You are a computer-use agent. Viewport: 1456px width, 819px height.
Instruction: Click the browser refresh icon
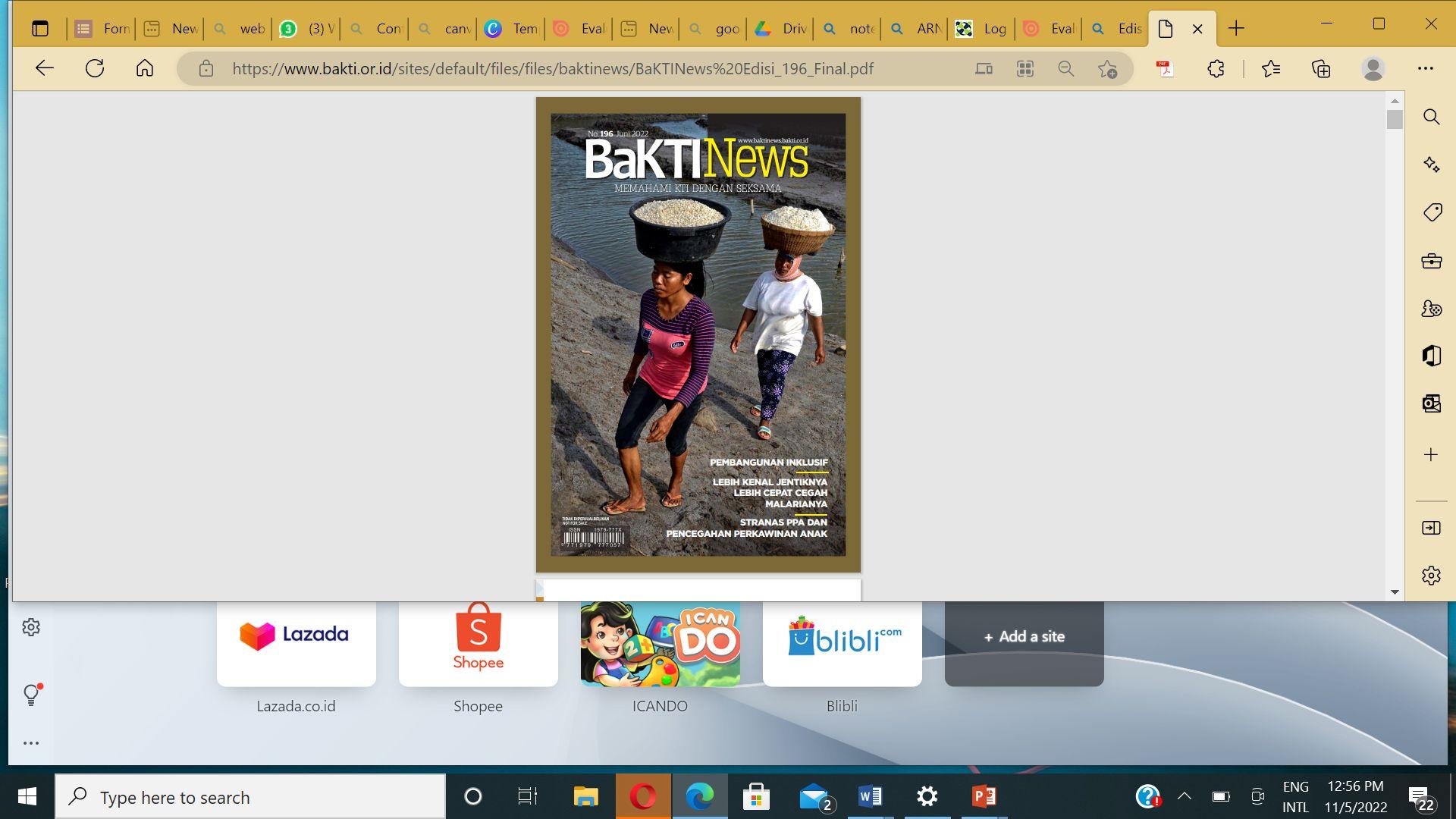click(95, 68)
